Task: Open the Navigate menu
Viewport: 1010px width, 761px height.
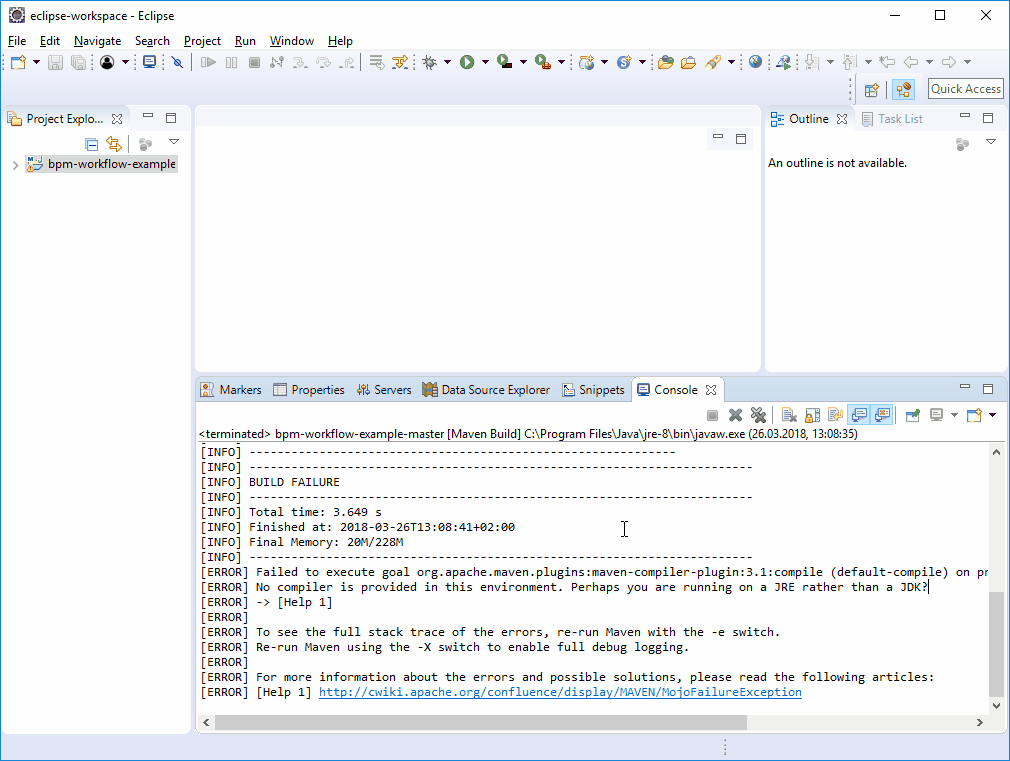Action: (x=97, y=41)
